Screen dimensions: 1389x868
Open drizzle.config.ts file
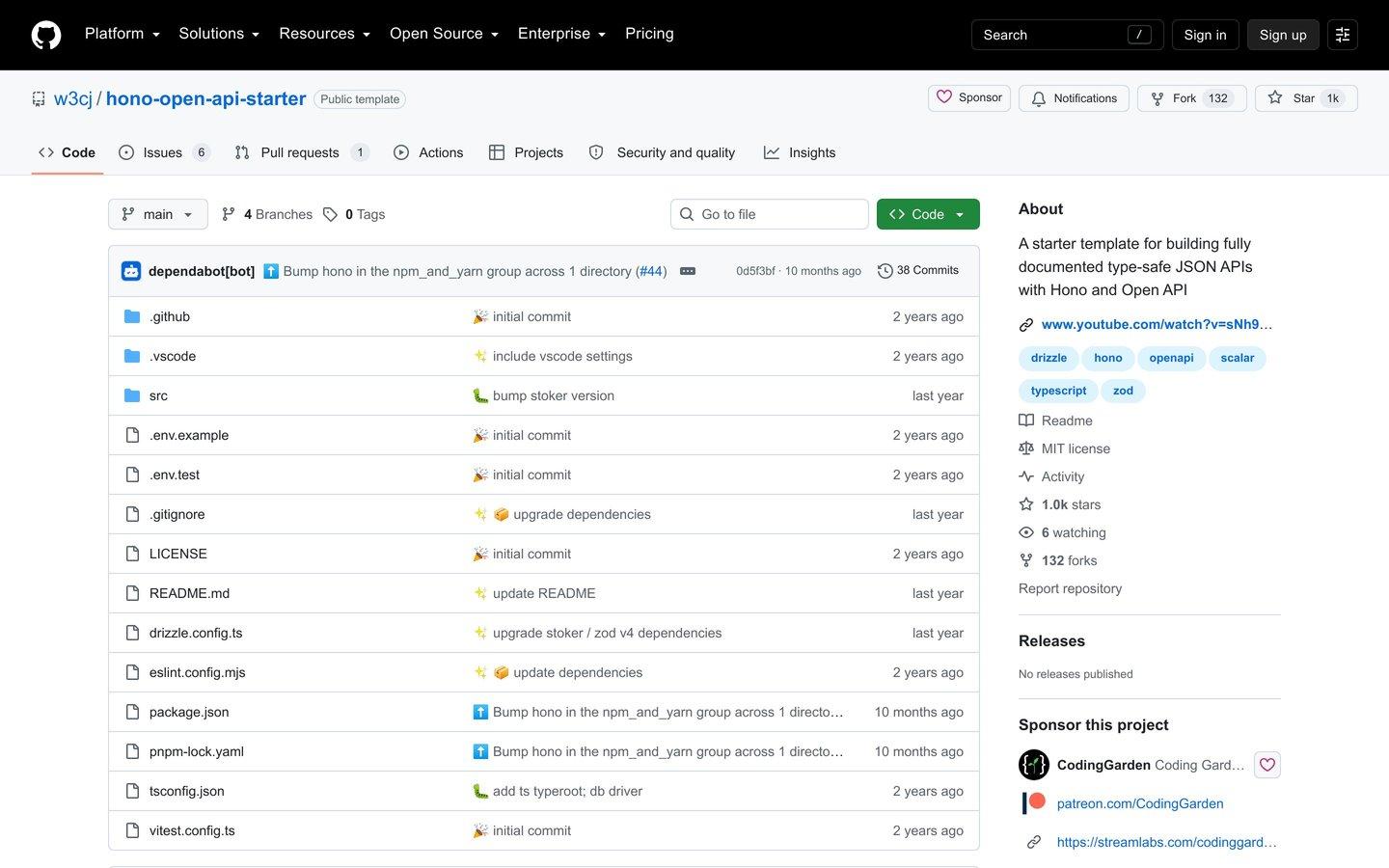click(196, 633)
